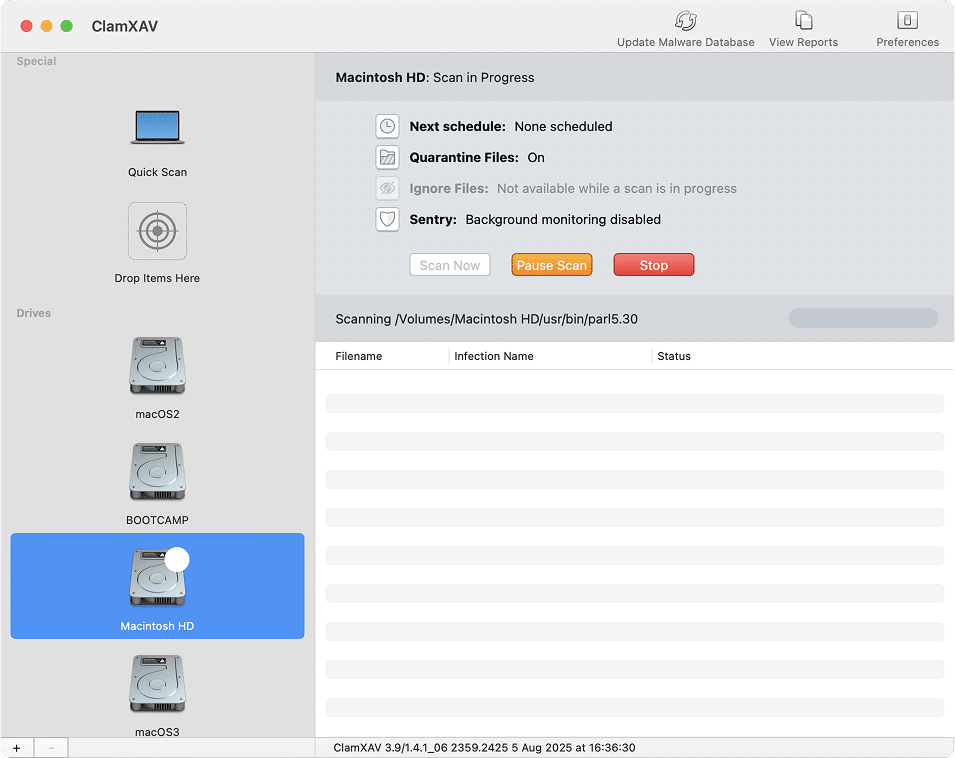This screenshot has width=955, height=758.
Task: Stop the current scan
Action: click(654, 265)
